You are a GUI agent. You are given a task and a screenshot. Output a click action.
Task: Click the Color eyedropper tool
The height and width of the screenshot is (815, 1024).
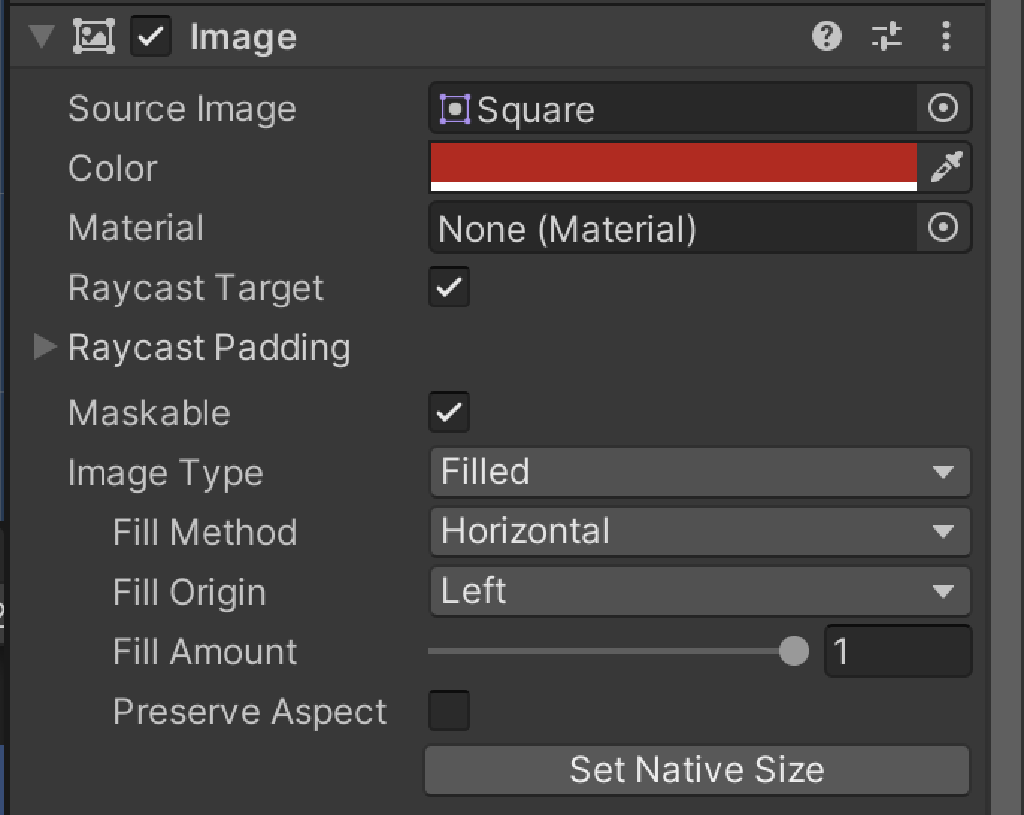pos(944,168)
